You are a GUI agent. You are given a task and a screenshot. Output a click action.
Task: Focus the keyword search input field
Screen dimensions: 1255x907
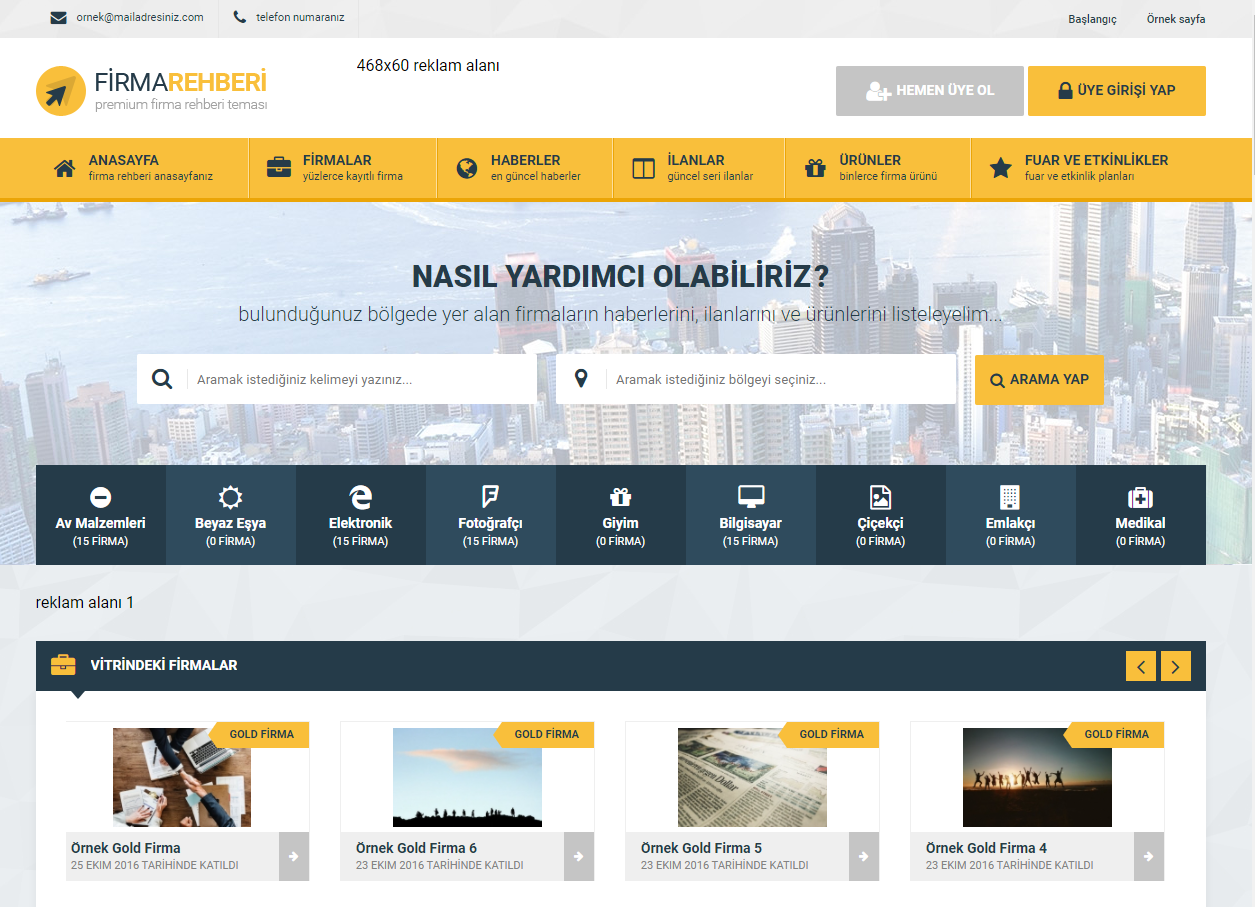coord(360,380)
